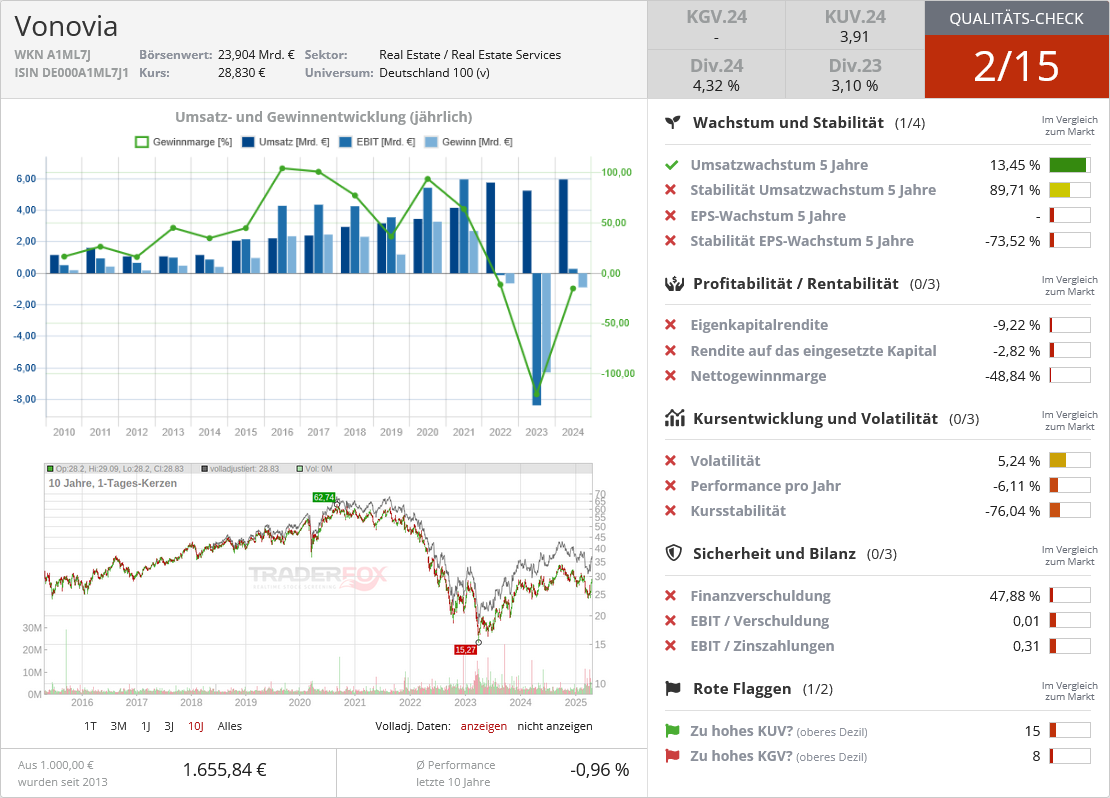Screen dimensions: 1110x798
Task: Switch chart to 3J timeframe
Action: (x=168, y=726)
